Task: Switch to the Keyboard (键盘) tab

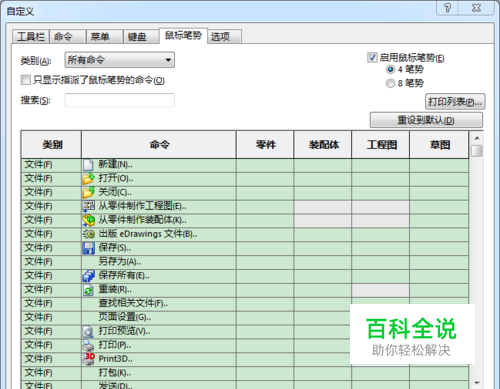Action: tap(141, 36)
